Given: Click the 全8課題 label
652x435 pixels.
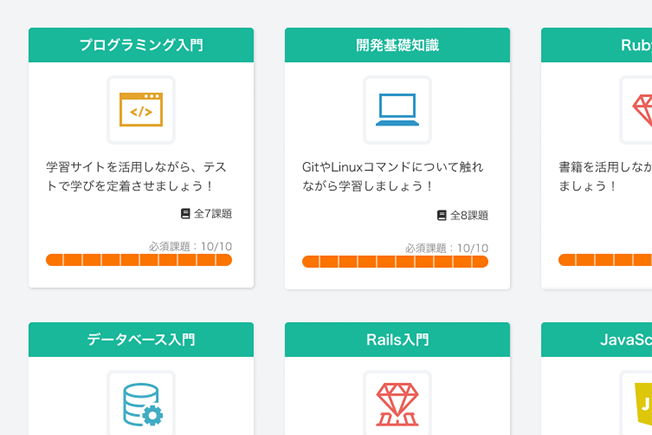Looking at the screenshot, I should [x=469, y=215].
